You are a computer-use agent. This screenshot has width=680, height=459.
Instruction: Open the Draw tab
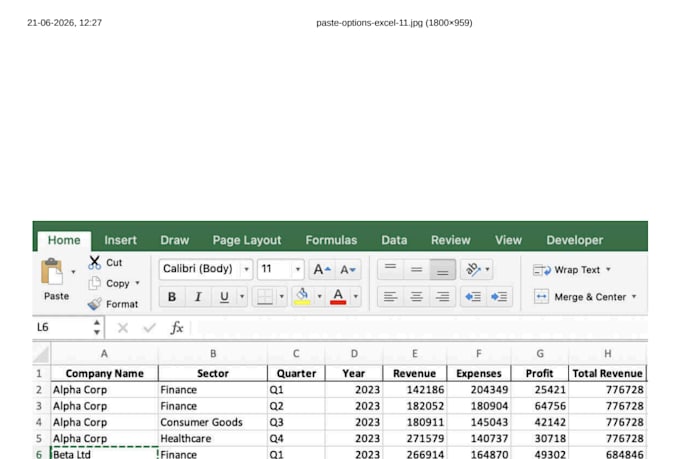click(x=174, y=240)
